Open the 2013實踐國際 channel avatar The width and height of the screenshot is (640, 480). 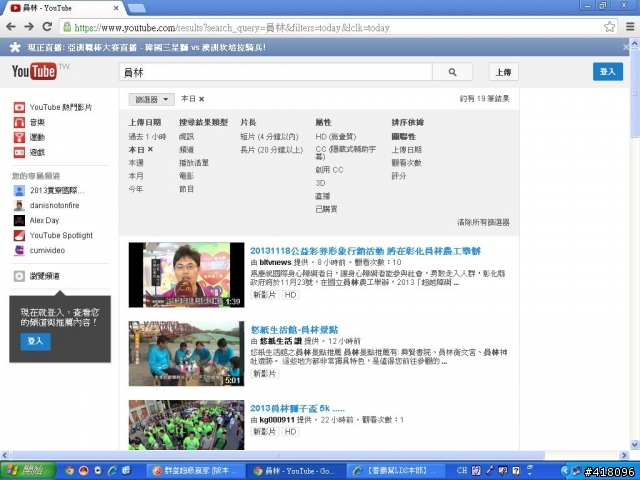[x=19, y=191]
